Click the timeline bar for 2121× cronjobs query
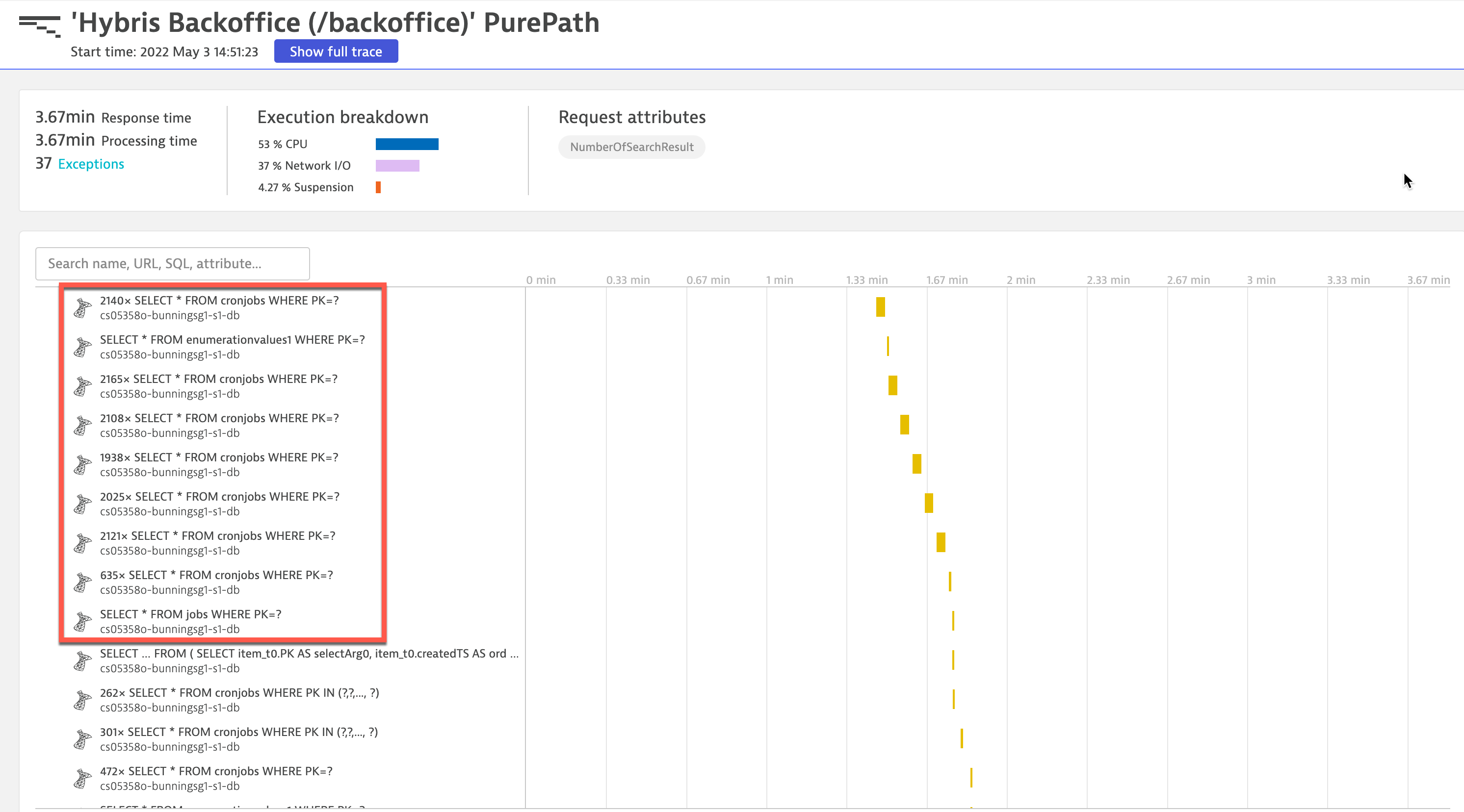 (x=941, y=542)
